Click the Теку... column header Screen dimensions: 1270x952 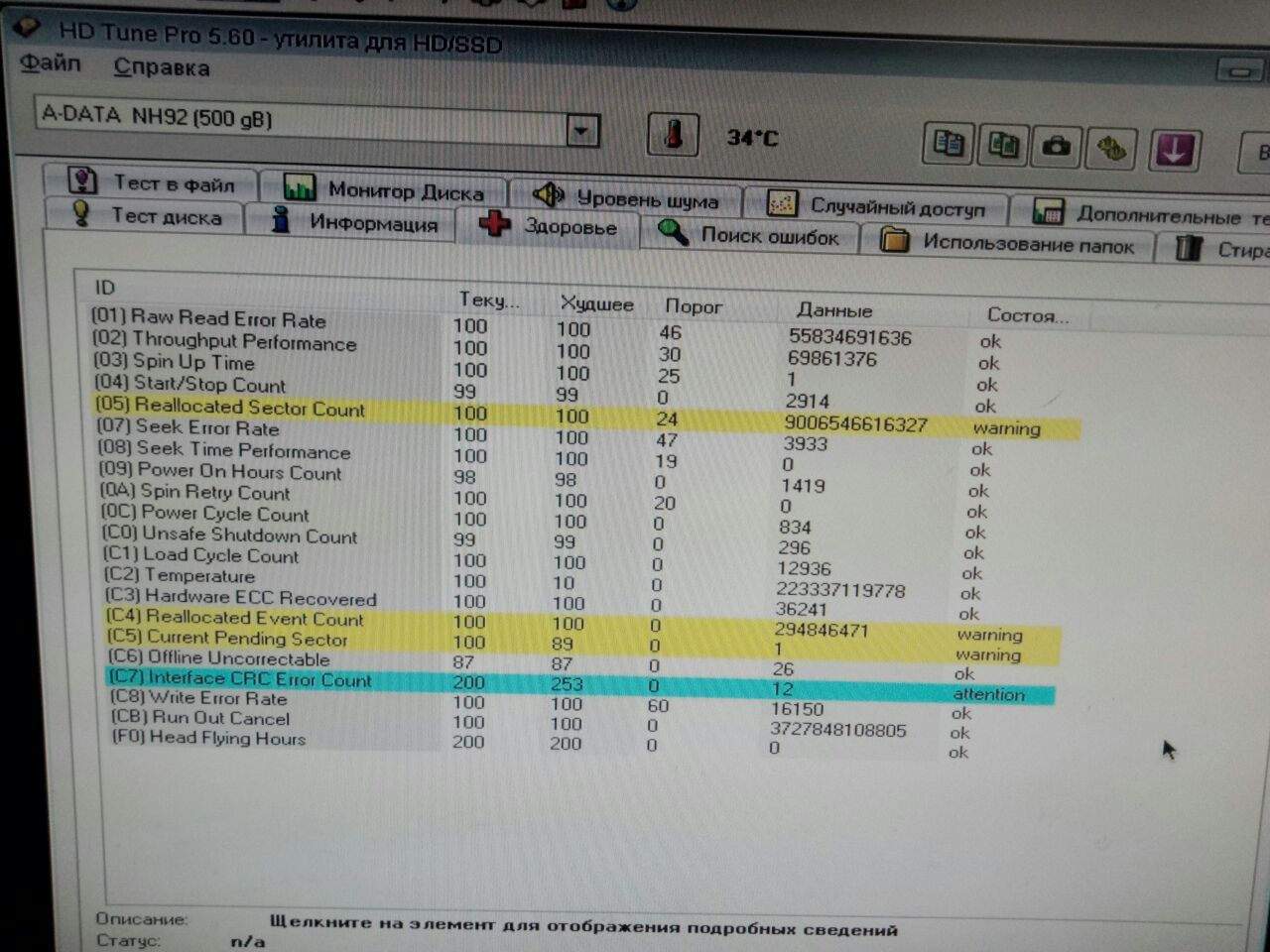(x=488, y=299)
